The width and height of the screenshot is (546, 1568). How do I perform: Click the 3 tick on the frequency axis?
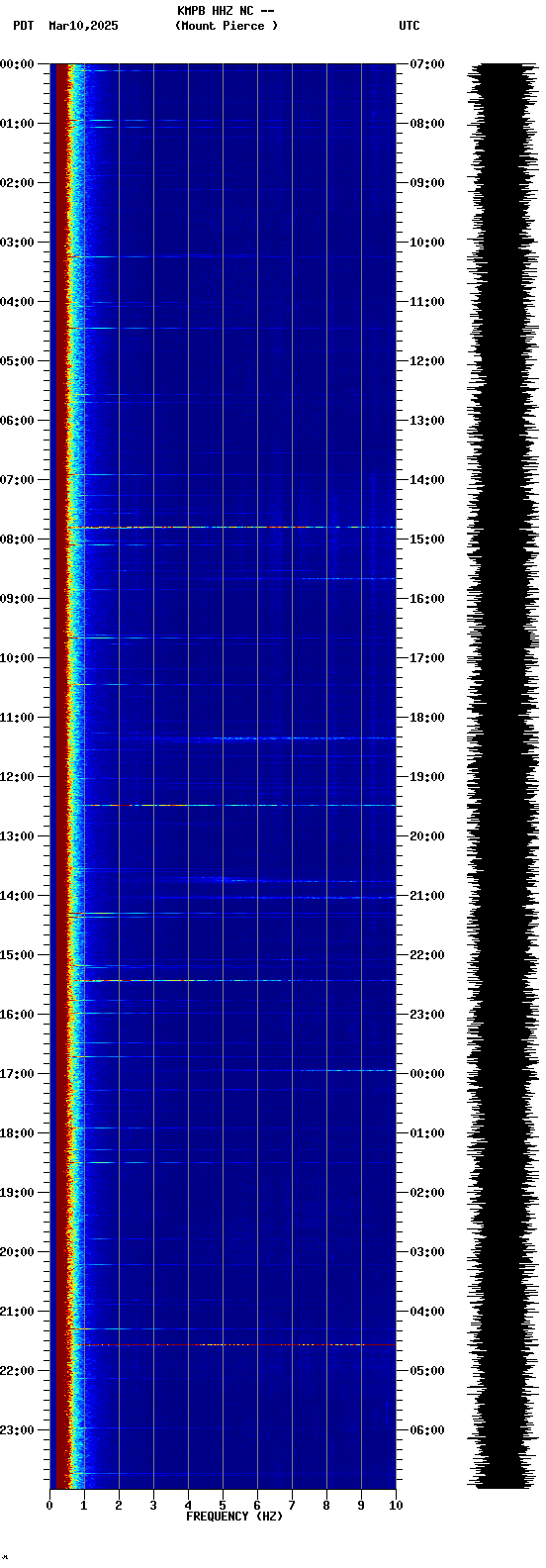click(x=153, y=1506)
